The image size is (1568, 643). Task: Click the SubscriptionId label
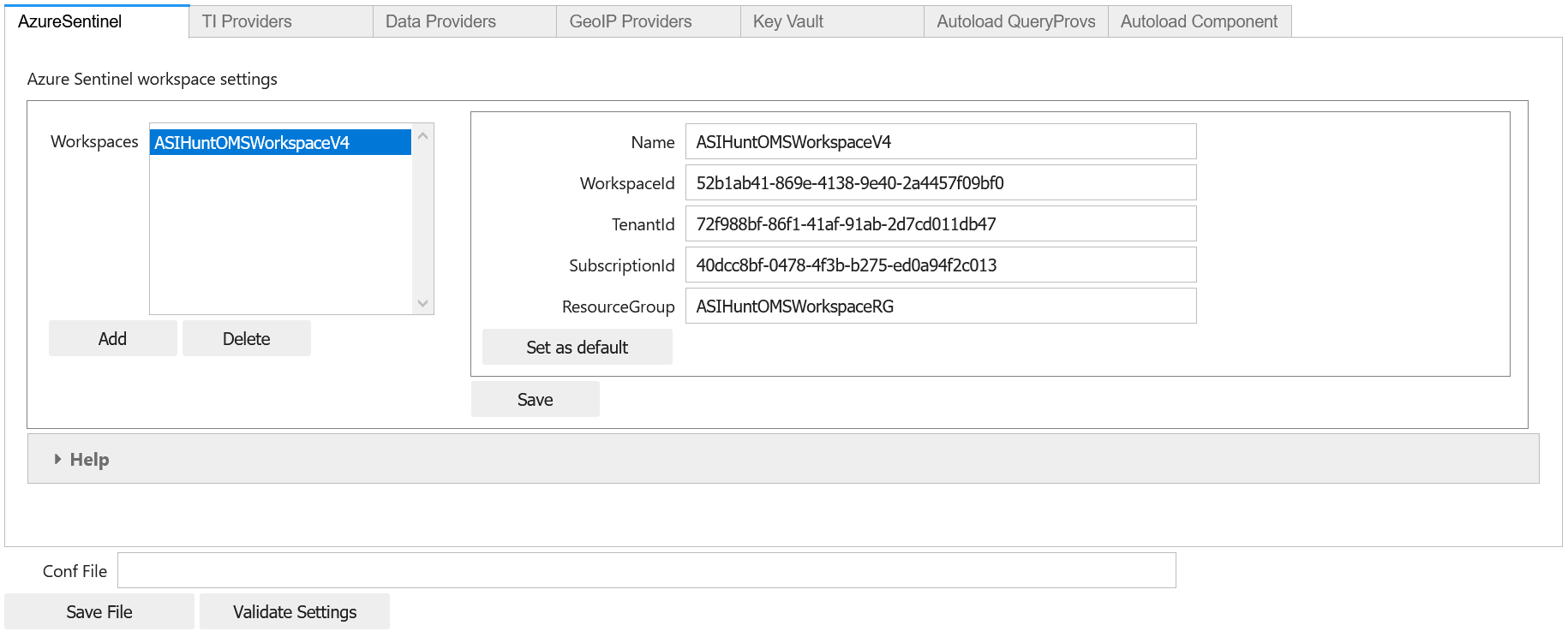(622, 265)
